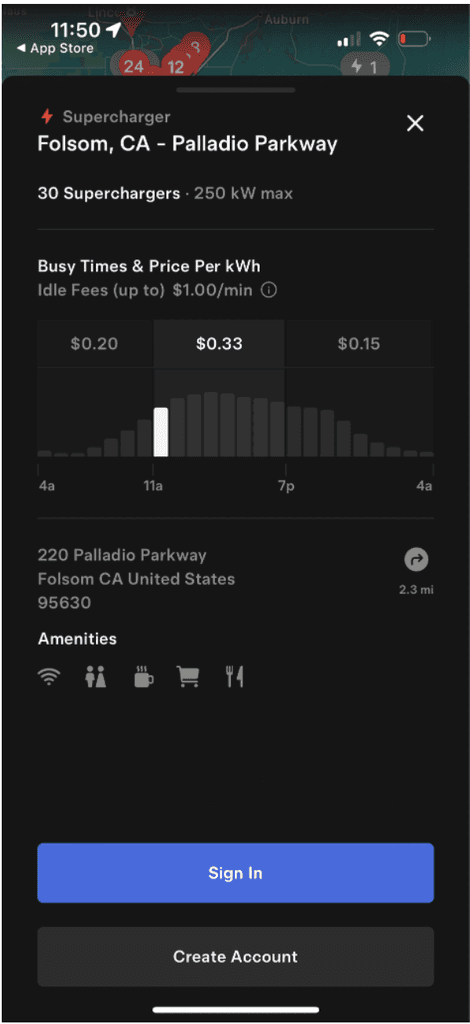The height and width of the screenshot is (1024, 470).
Task: Click the Sign In button
Action: 235,873
